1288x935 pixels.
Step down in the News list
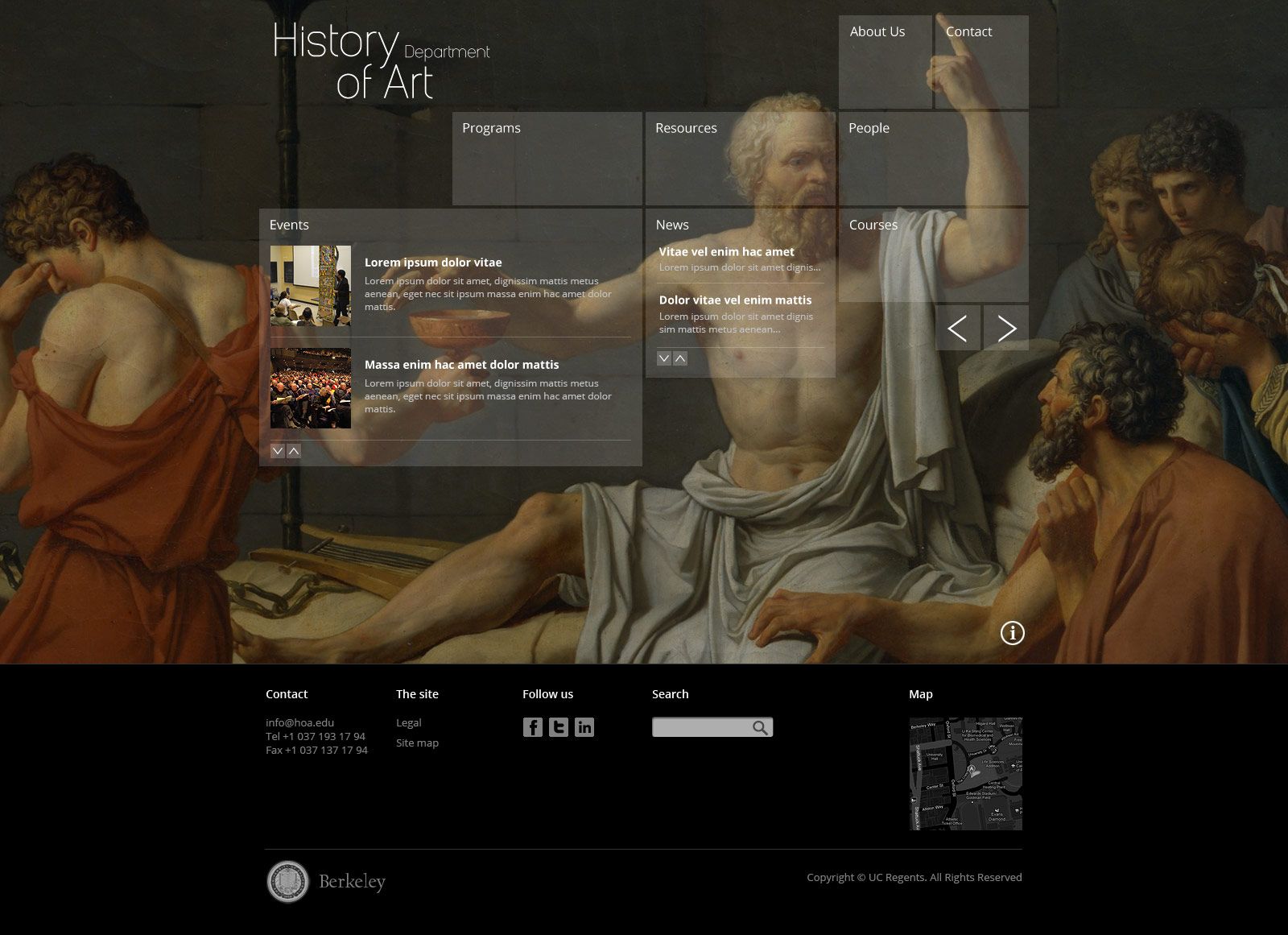pos(664,358)
